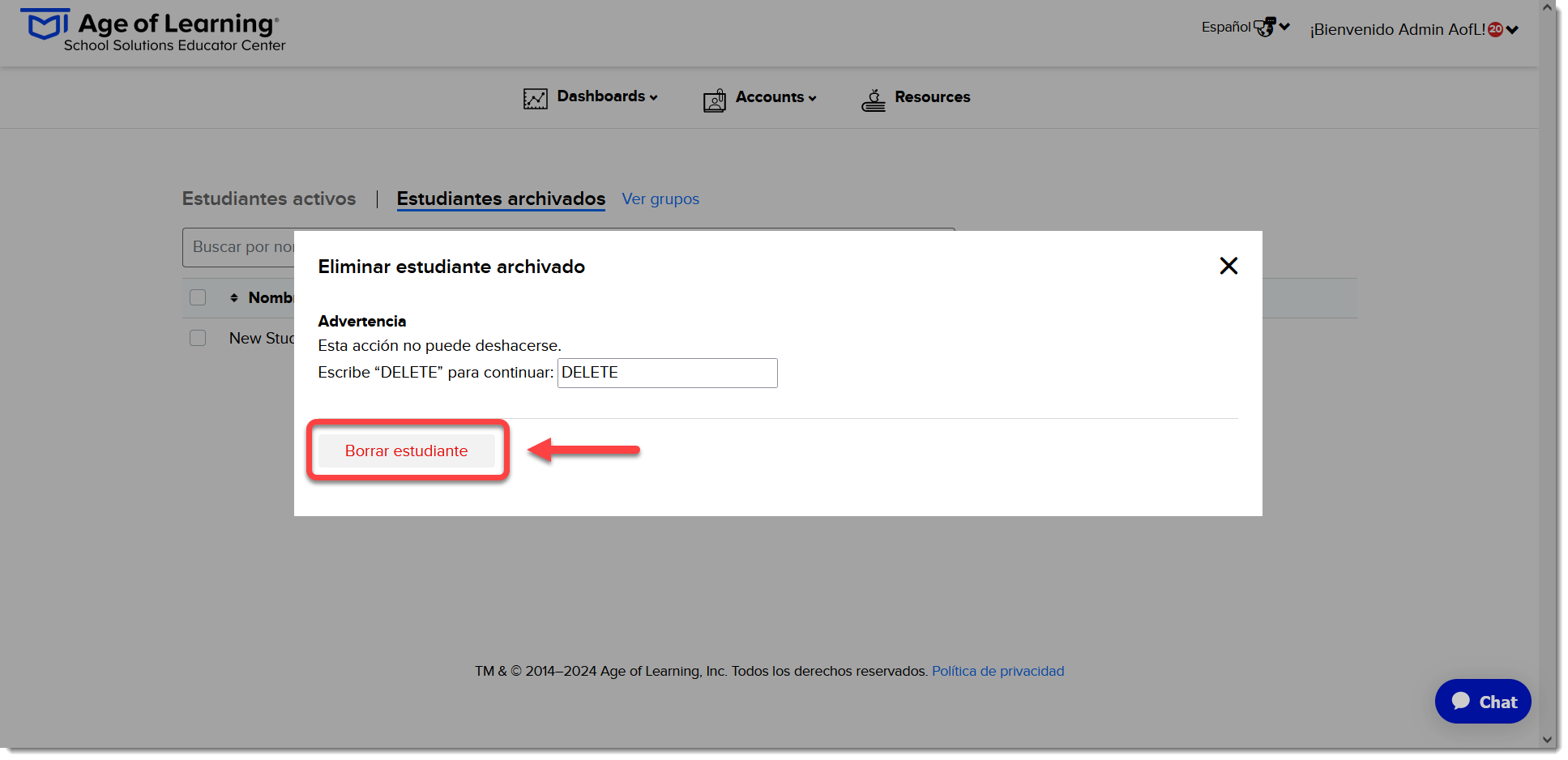Toggle the select-all checkbox in header

pyautogui.click(x=198, y=297)
